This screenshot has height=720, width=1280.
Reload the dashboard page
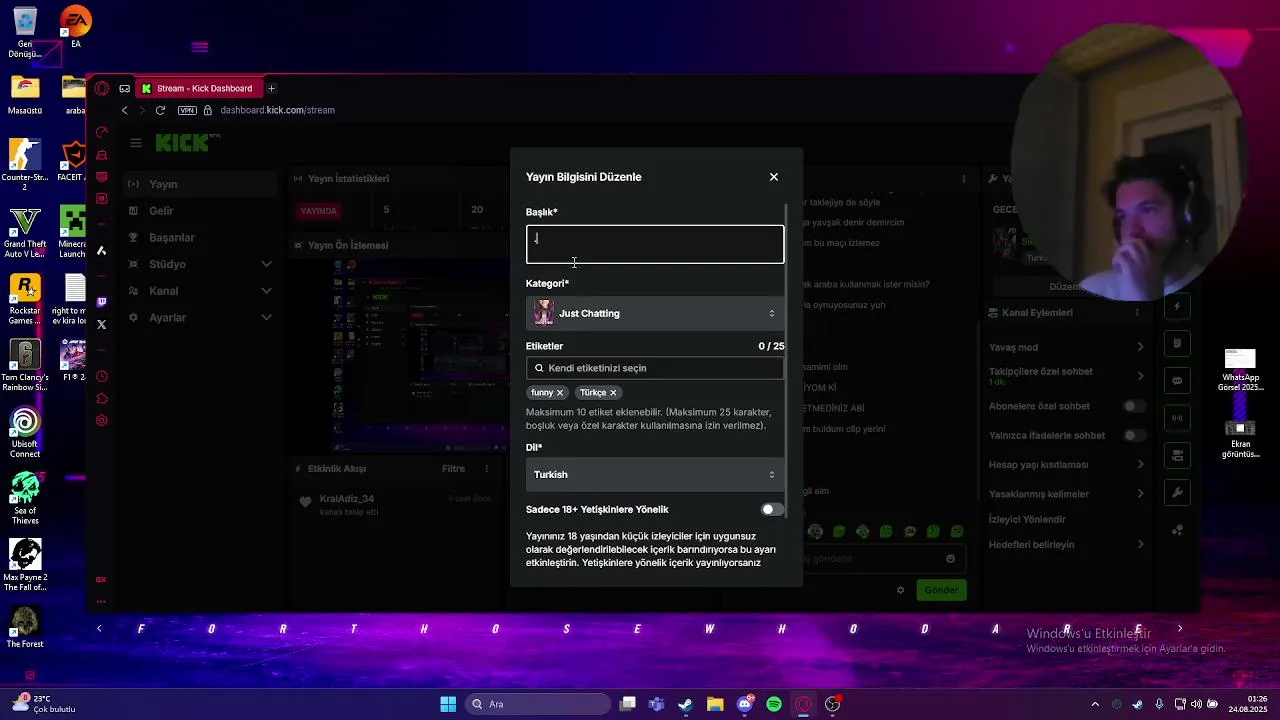[160, 110]
